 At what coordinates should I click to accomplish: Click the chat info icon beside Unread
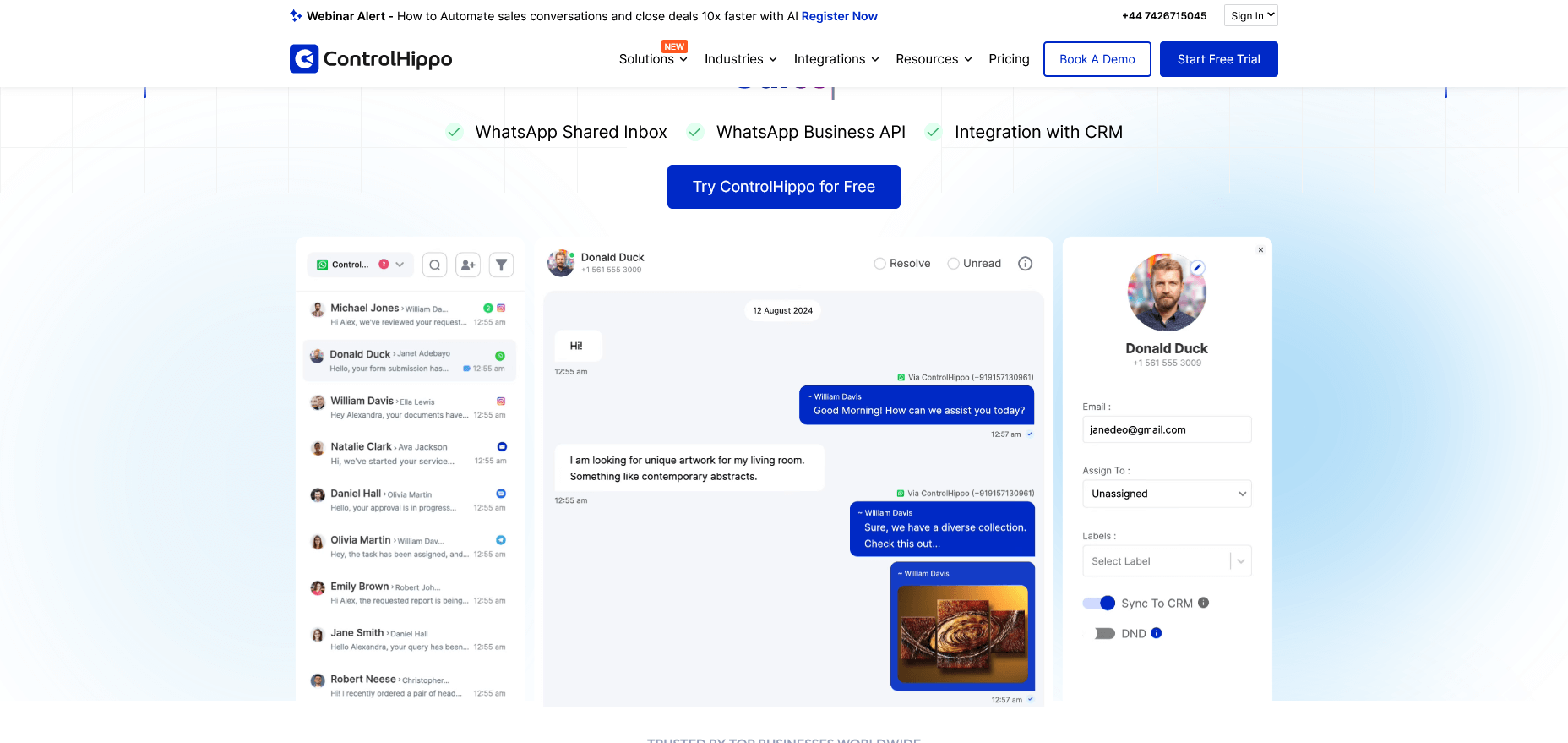coord(1025,264)
